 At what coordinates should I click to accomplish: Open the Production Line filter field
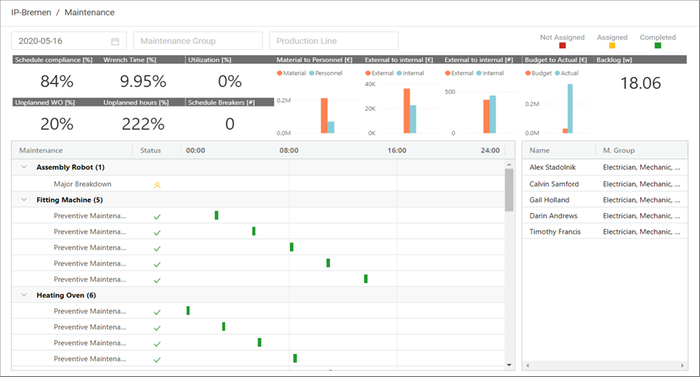[x=333, y=41]
